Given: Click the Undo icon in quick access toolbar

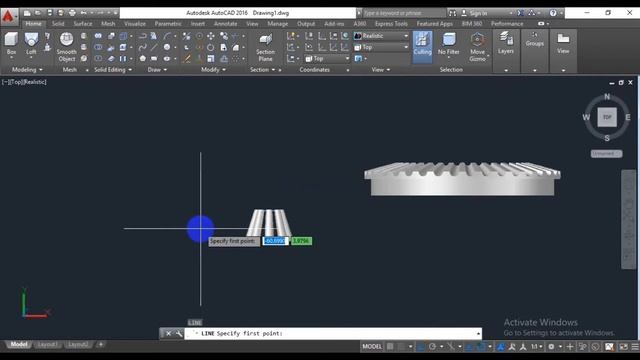Looking at the screenshot, I should coord(83,13).
